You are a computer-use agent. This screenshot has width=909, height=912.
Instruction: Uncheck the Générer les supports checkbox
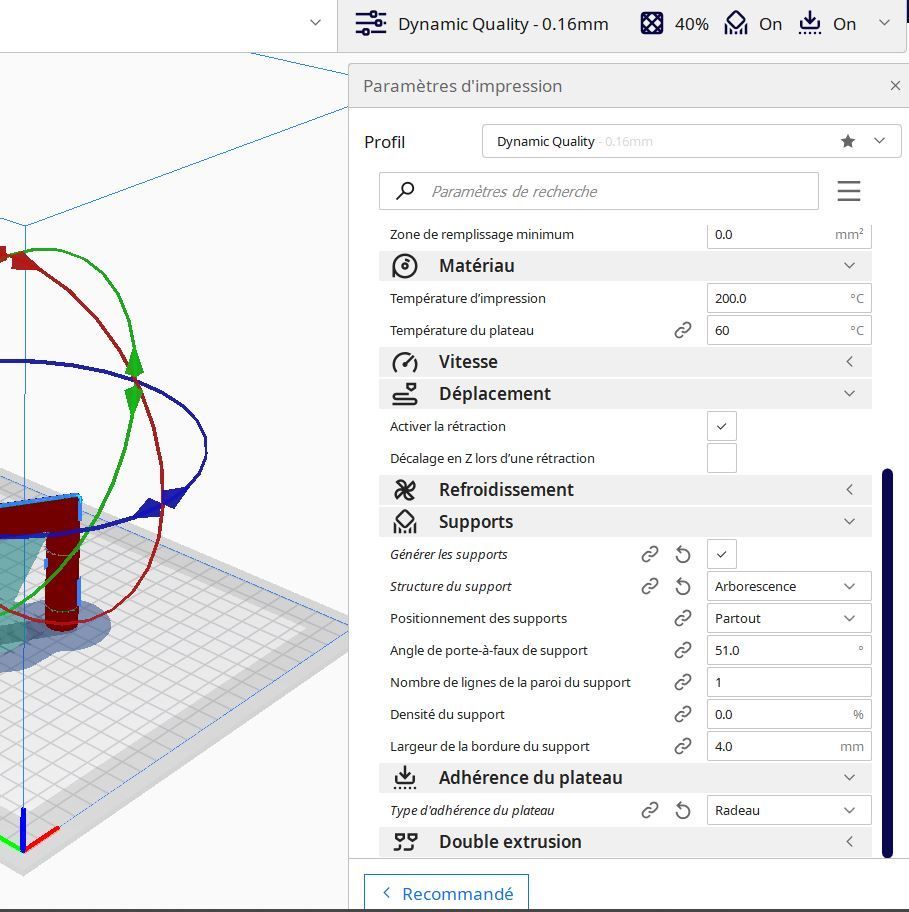(x=722, y=554)
